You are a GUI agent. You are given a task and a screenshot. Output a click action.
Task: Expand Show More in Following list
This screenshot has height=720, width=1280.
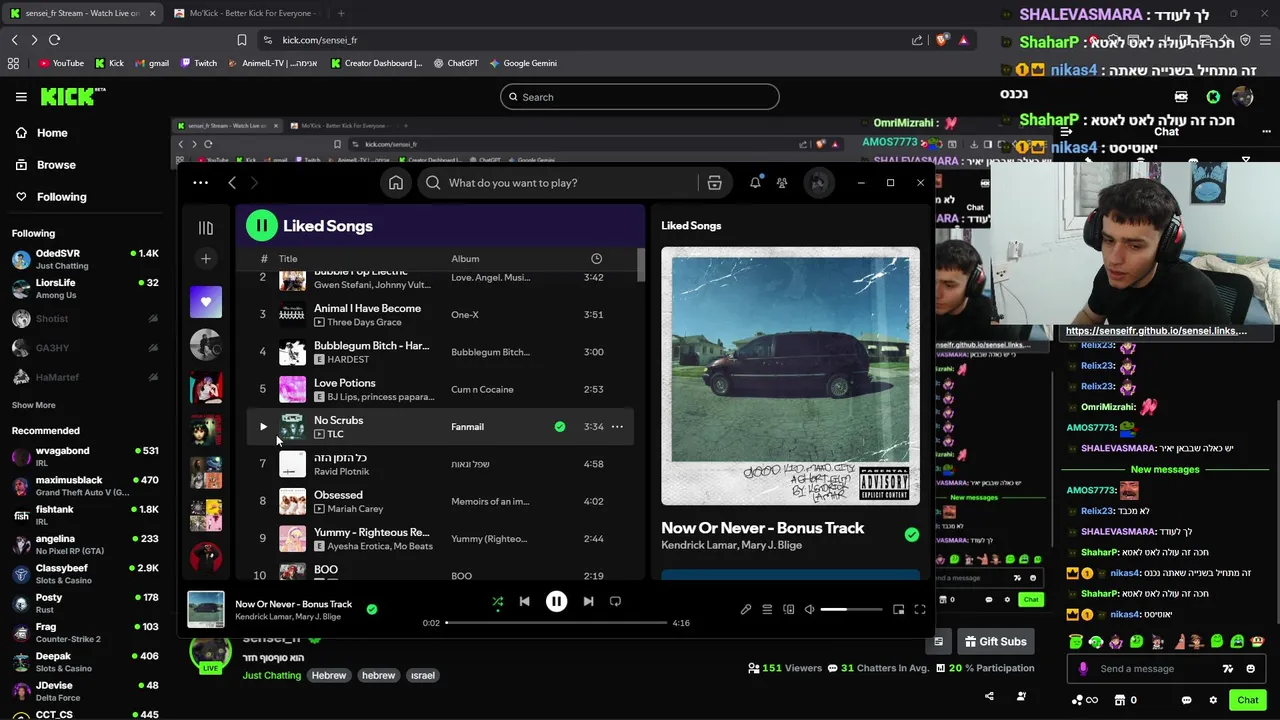pos(33,405)
